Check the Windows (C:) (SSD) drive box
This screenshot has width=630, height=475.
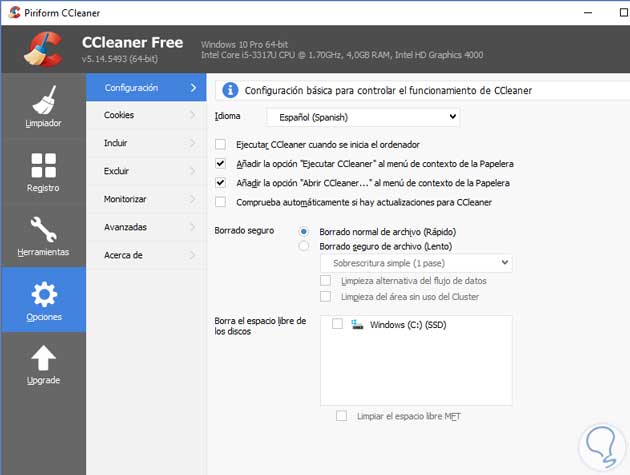(338, 324)
